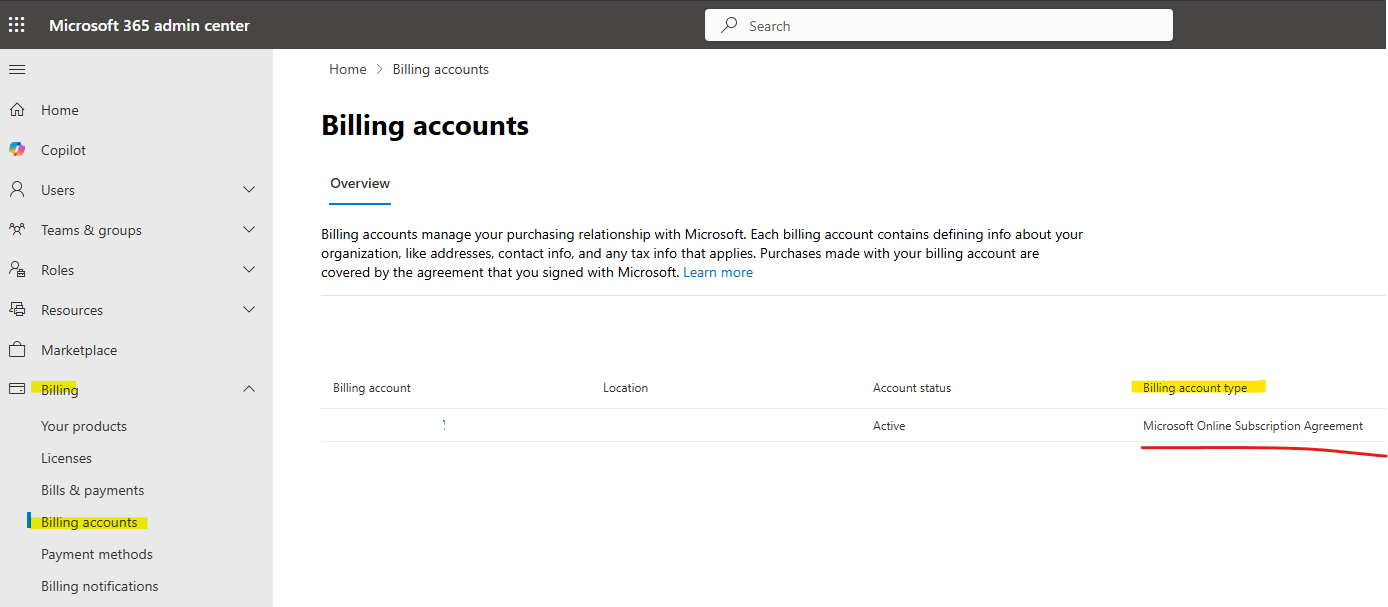Collapse the Billing section chevron
Image resolution: width=1388 pixels, height=607 pixels.
[249, 389]
